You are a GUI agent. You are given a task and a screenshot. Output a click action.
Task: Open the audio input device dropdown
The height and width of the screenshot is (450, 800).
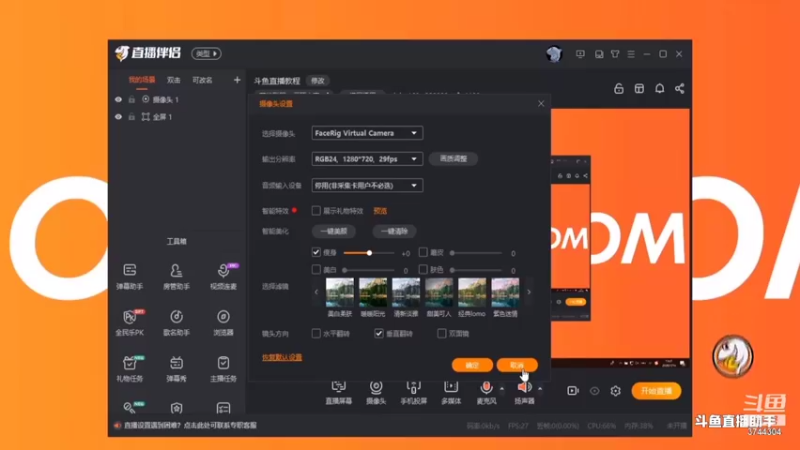[x=367, y=186]
